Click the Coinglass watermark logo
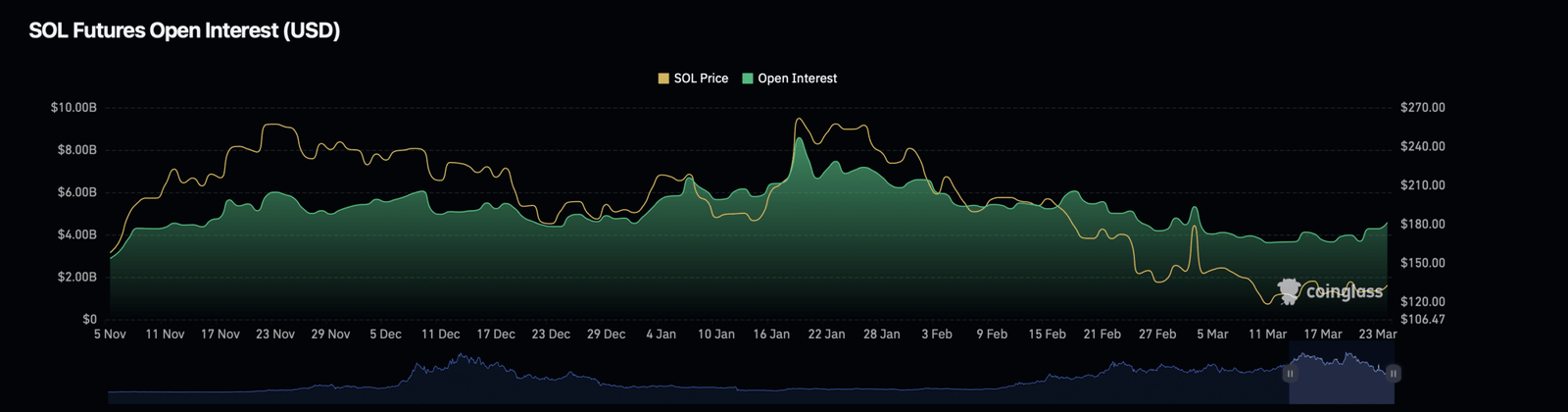The width and height of the screenshot is (1568, 412). click(x=1330, y=291)
